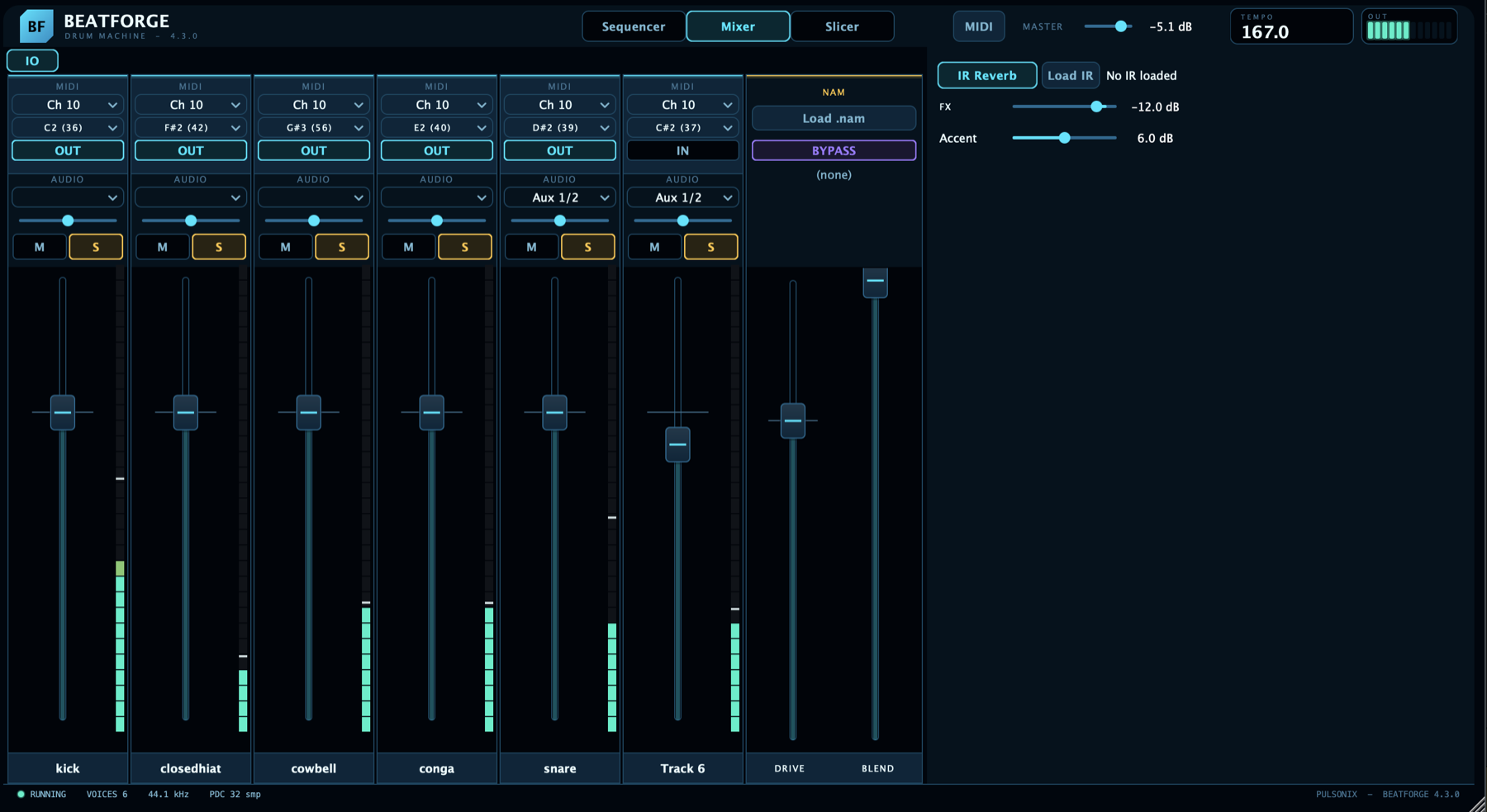
Task: Click the window resize grip corner
Action: [x=1477, y=803]
